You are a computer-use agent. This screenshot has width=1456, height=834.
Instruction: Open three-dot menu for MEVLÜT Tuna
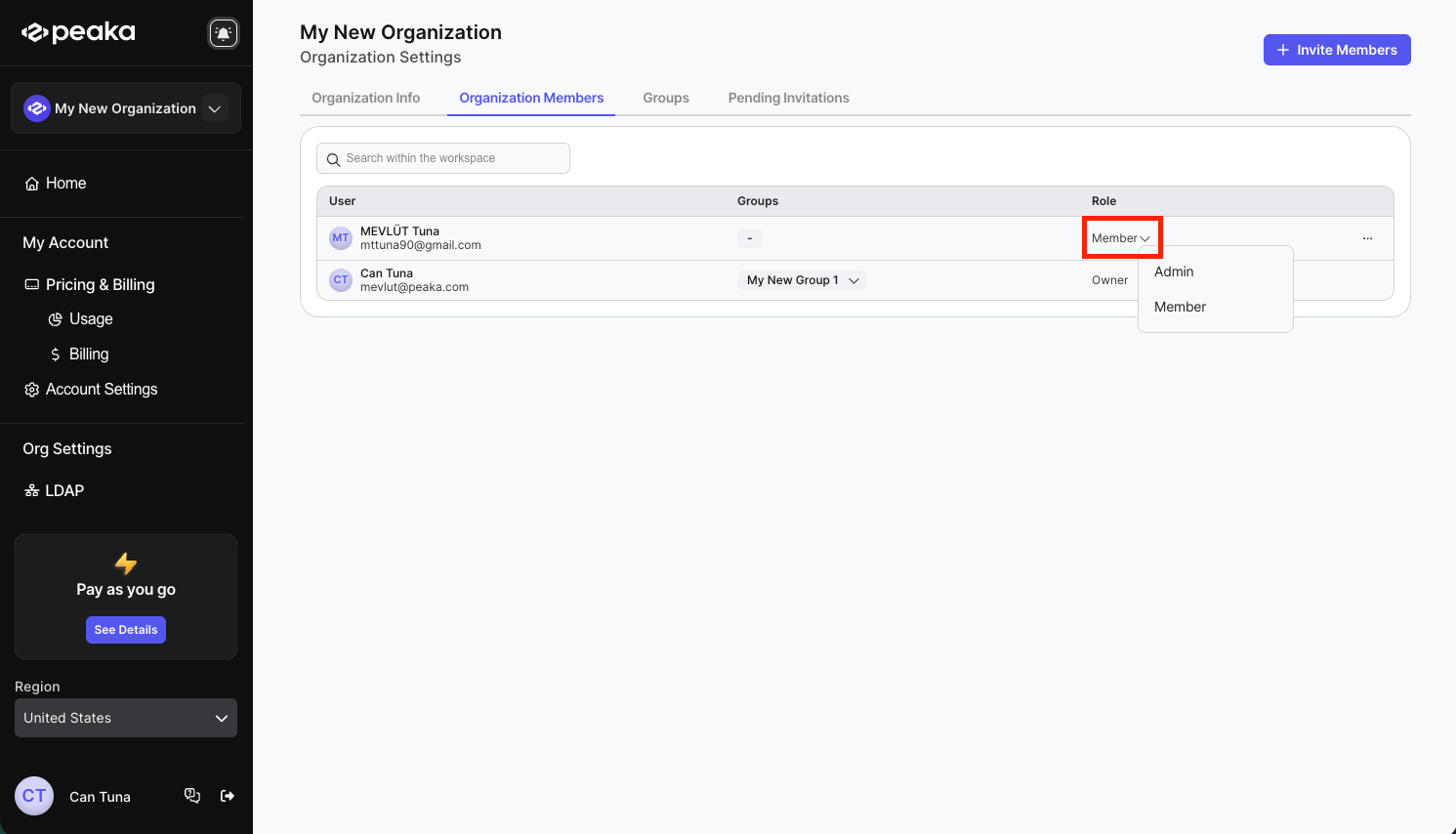coord(1367,238)
